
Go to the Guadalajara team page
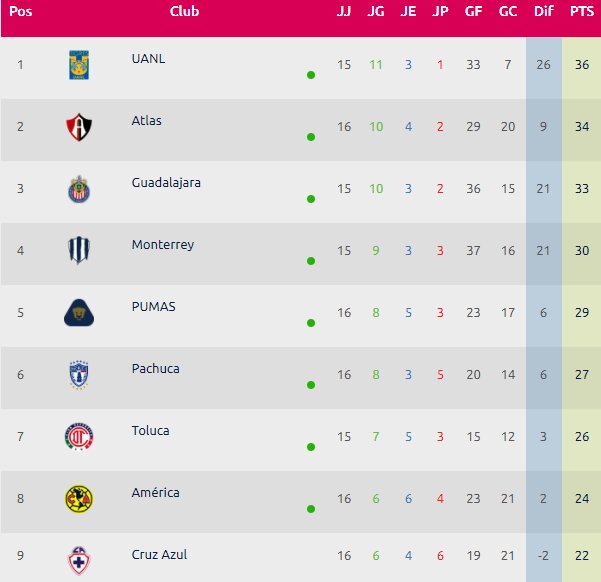166,182
